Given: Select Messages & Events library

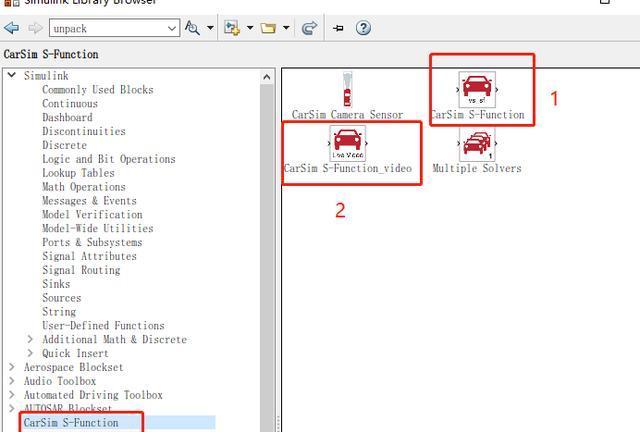Looking at the screenshot, I should [89, 201].
